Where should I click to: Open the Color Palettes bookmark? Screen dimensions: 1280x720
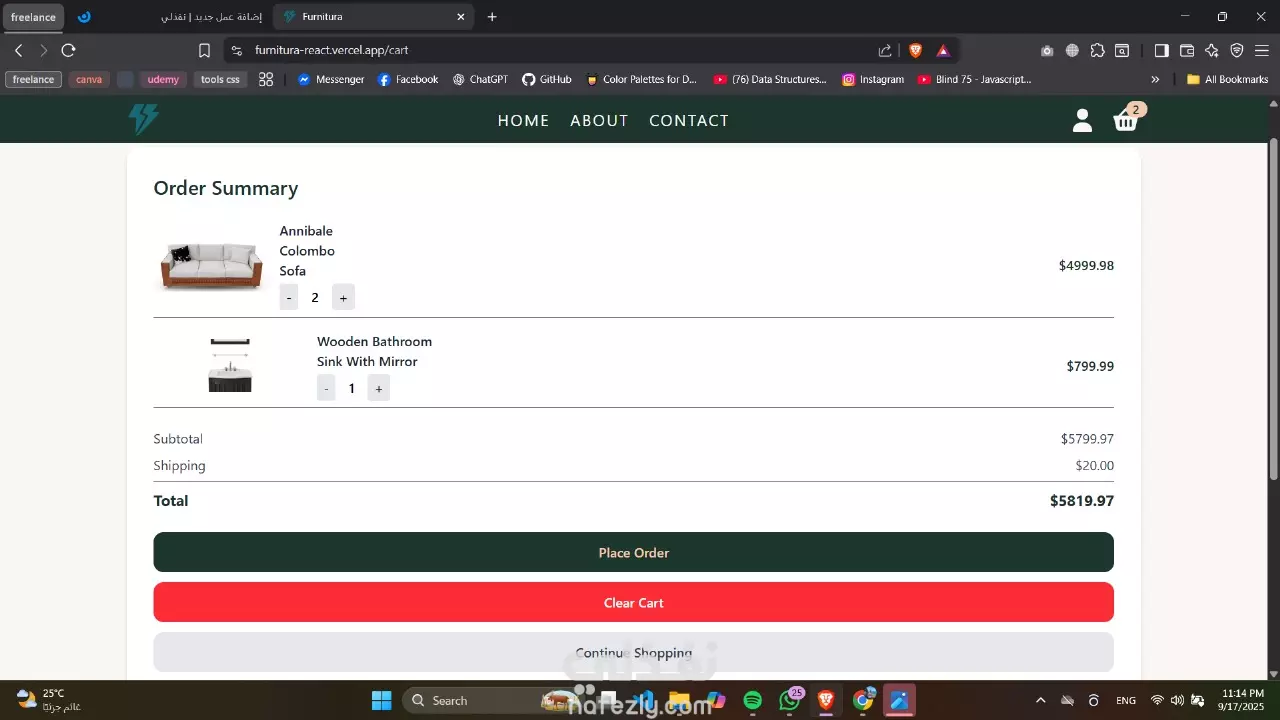(641, 79)
